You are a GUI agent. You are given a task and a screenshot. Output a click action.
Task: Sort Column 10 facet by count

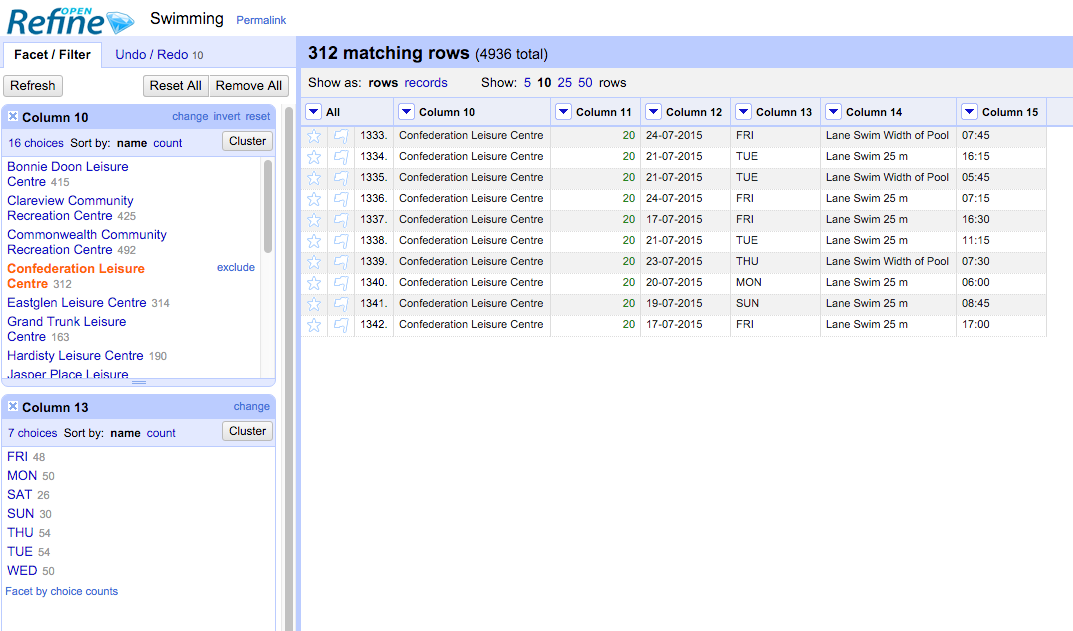(167, 143)
